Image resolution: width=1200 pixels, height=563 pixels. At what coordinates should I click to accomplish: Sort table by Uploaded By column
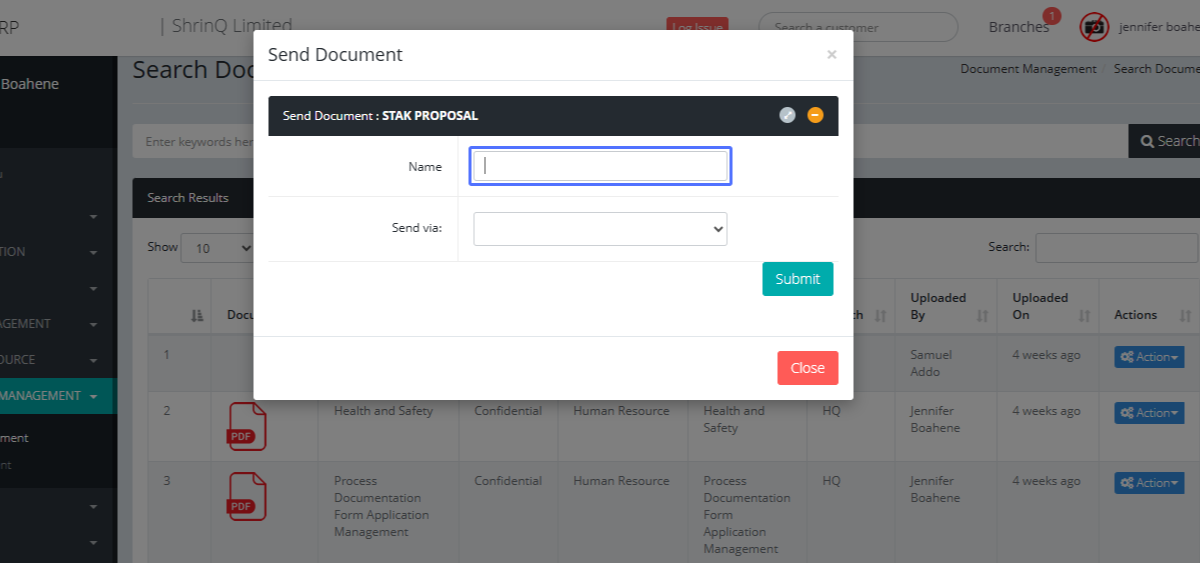click(982, 315)
